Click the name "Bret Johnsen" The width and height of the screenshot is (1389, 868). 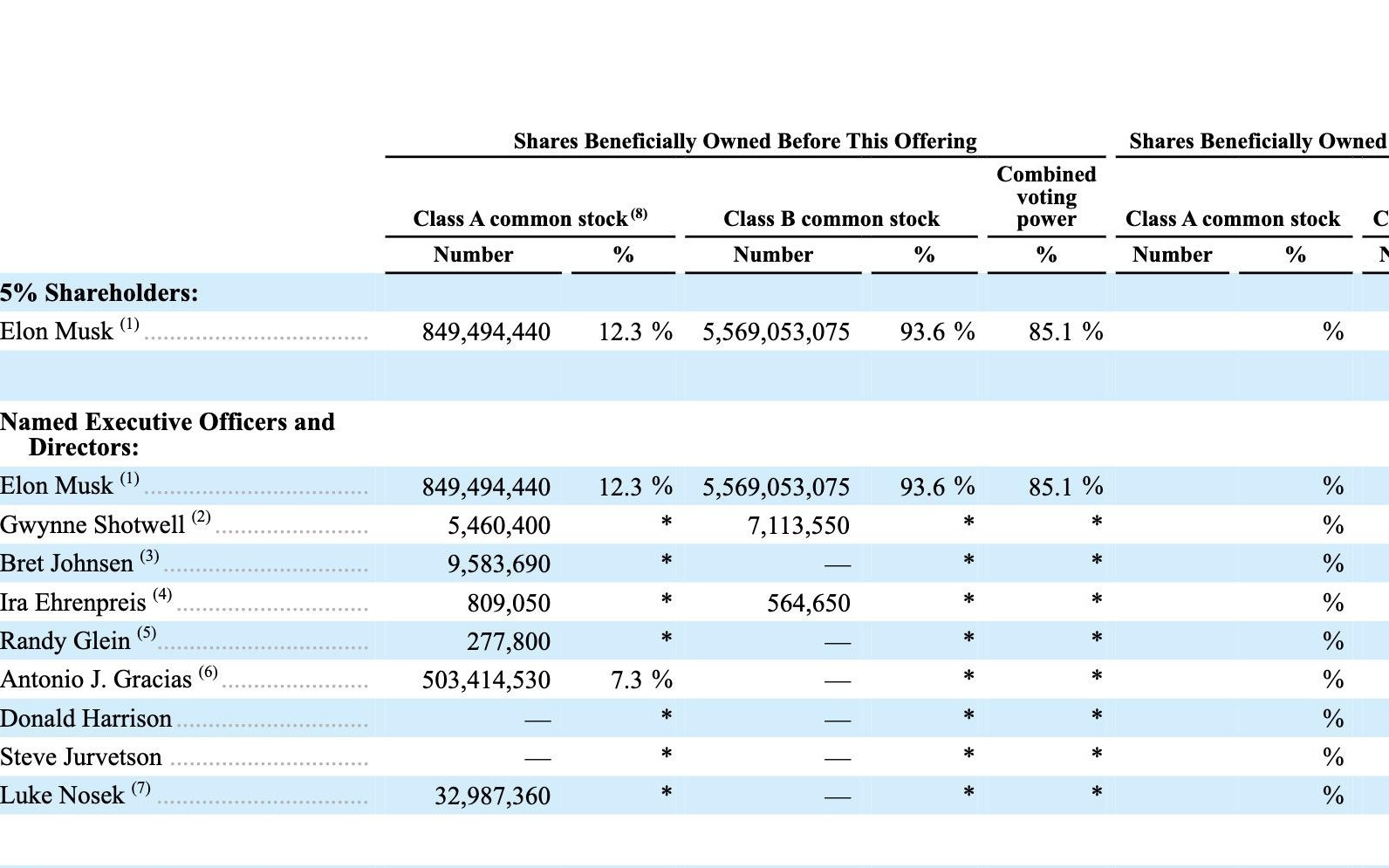(x=67, y=564)
